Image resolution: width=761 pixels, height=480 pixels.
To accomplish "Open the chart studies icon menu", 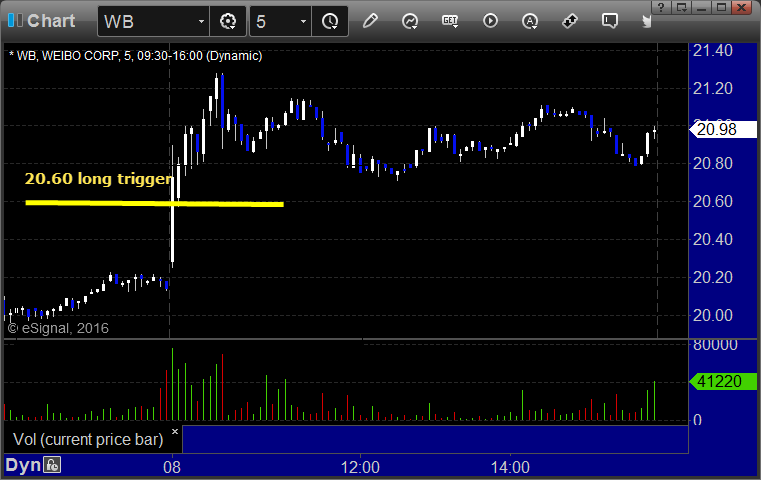I will (410, 21).
